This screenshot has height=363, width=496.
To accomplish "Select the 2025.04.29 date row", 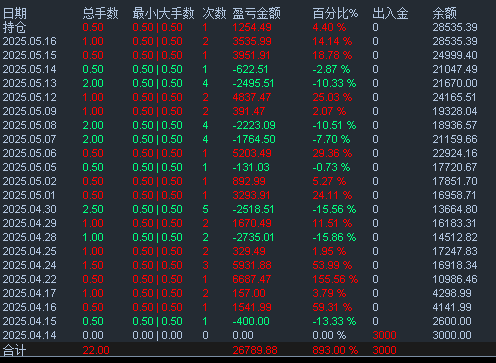I will (30, 223).
